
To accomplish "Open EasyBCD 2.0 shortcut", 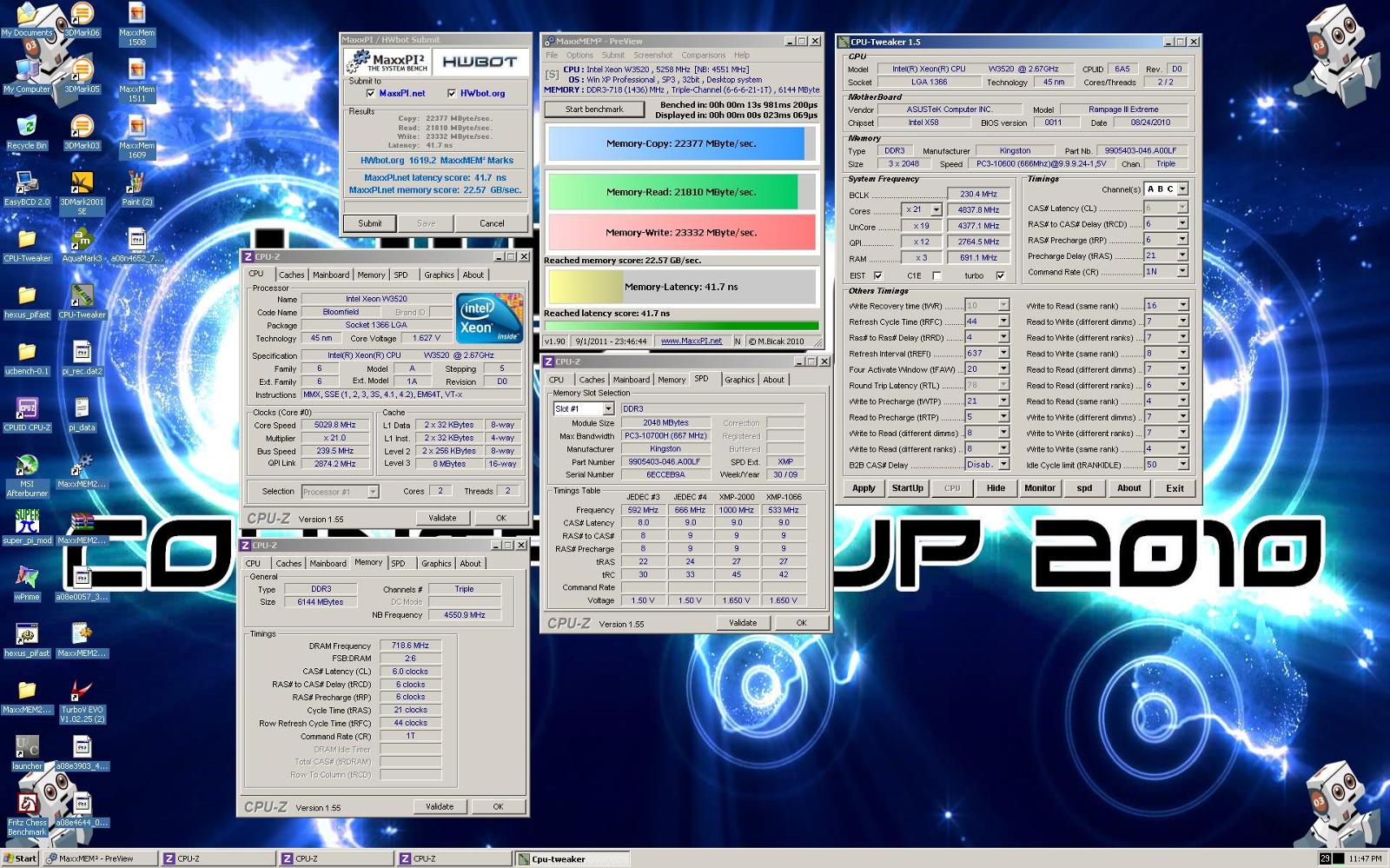I will coord(27,189).
